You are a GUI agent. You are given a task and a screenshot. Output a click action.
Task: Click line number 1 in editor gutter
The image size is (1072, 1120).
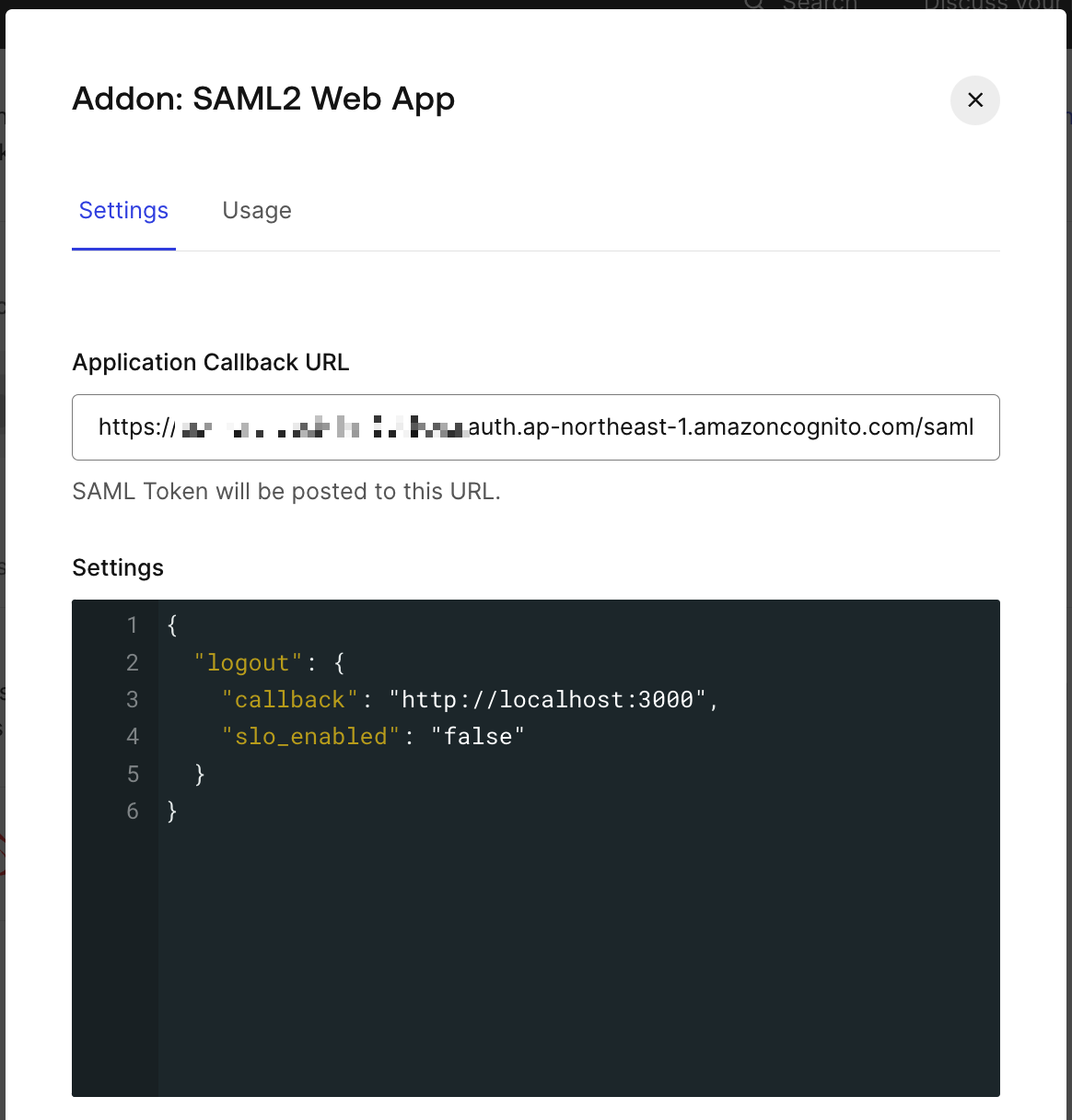[133, 626]
